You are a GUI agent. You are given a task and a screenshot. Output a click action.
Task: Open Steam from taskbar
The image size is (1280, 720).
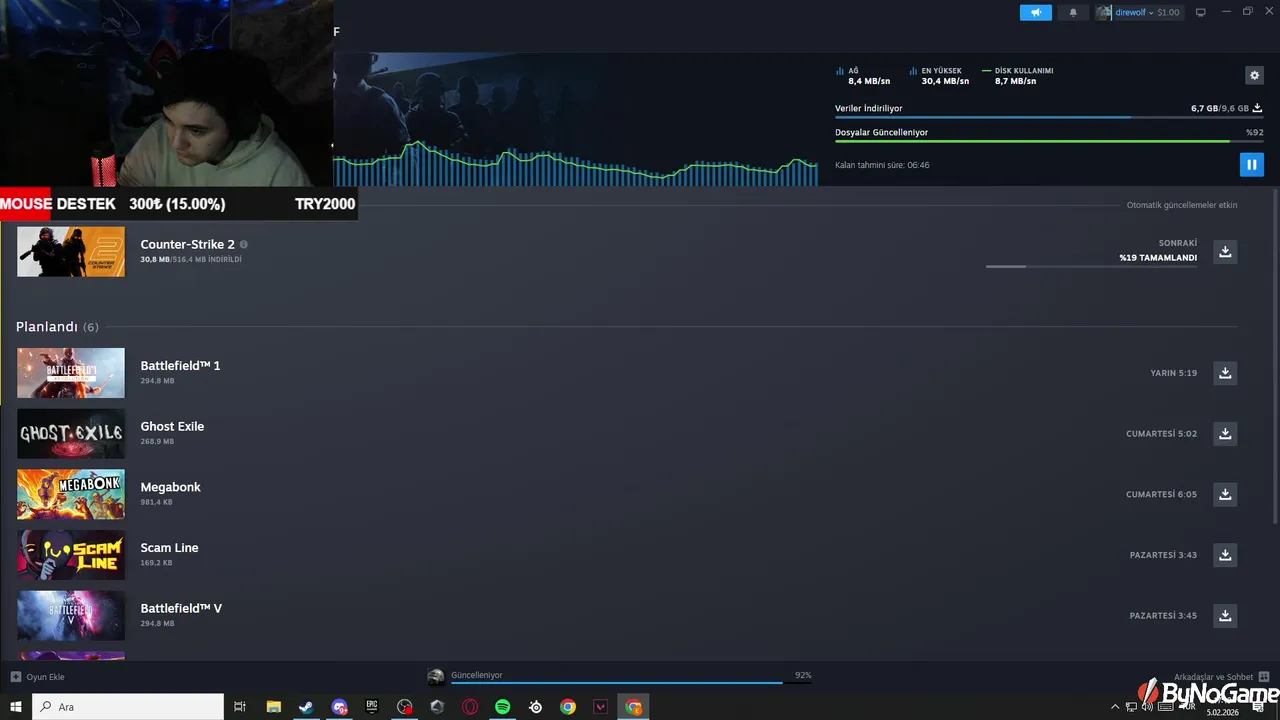[306, 707]
